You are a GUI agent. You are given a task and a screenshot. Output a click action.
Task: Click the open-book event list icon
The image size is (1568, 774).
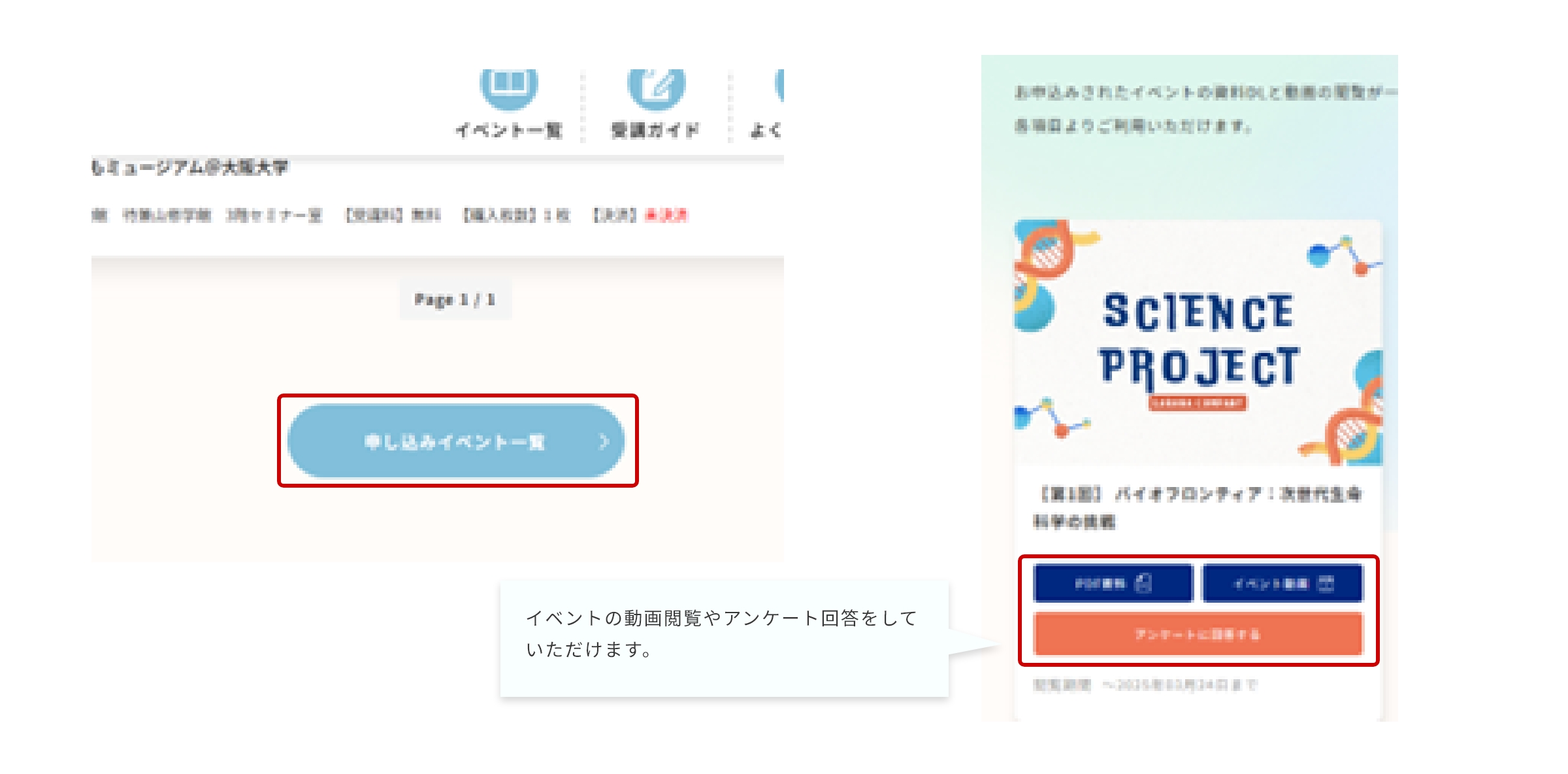tap(509, 88)
